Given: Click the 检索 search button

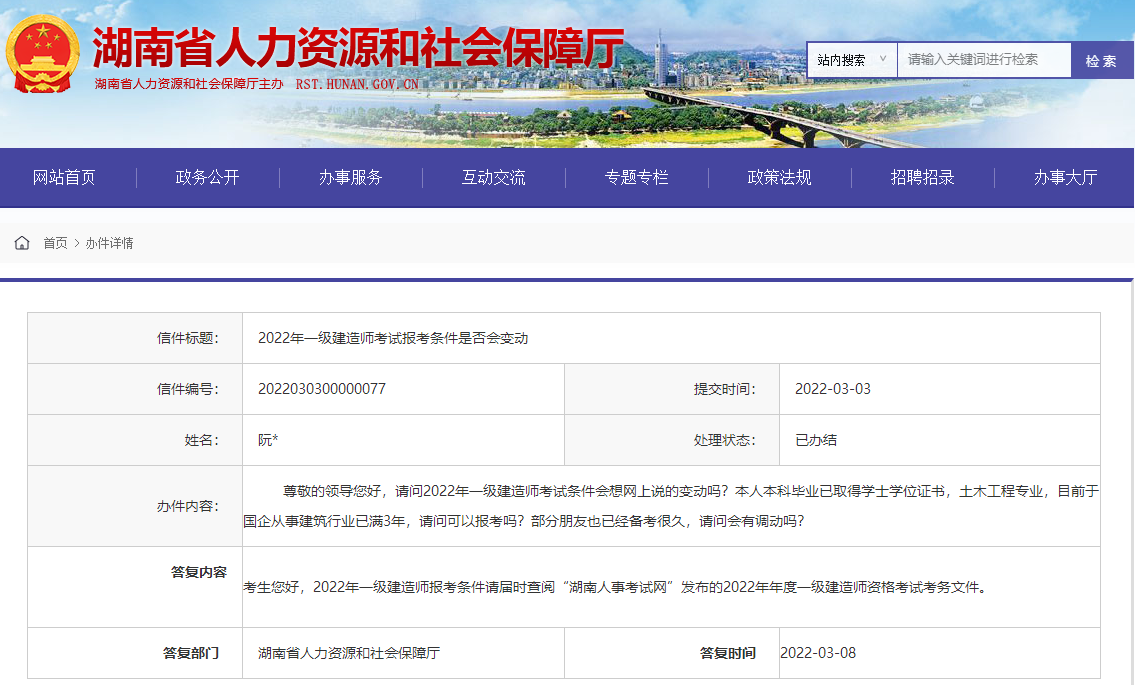Looking at the screenshot, I should [x=1101, y=59].
